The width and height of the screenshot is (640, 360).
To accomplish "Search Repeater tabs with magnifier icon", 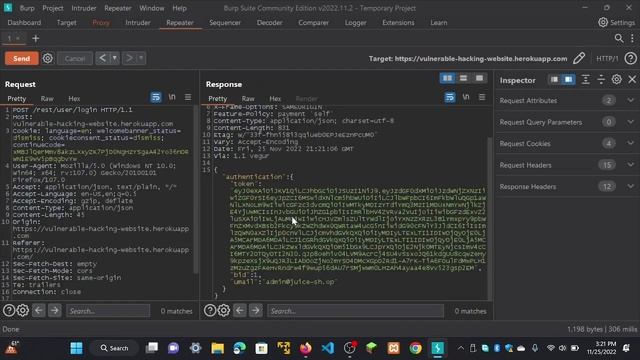I will tap(619, 38).
